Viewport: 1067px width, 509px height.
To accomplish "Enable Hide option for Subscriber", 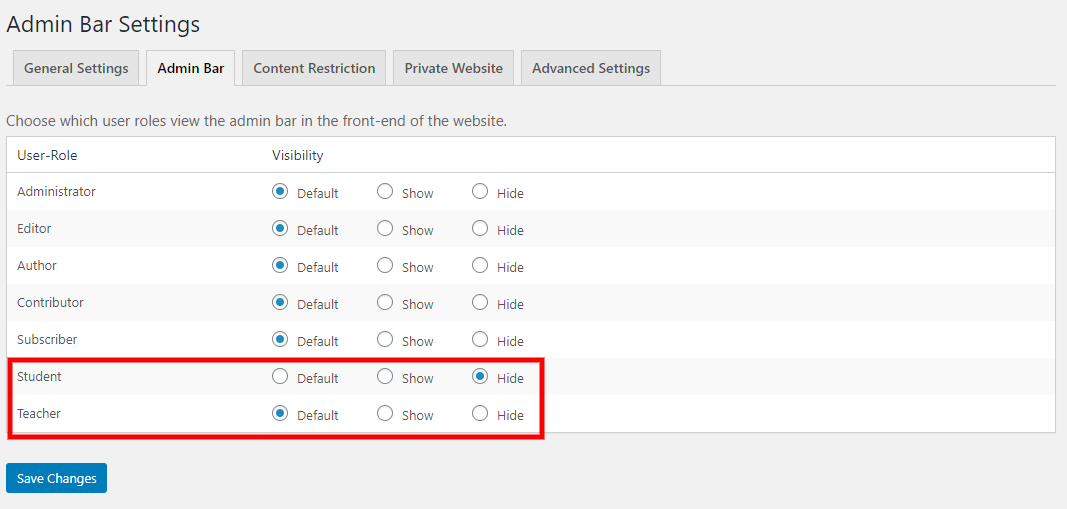I will coord(480,339).
